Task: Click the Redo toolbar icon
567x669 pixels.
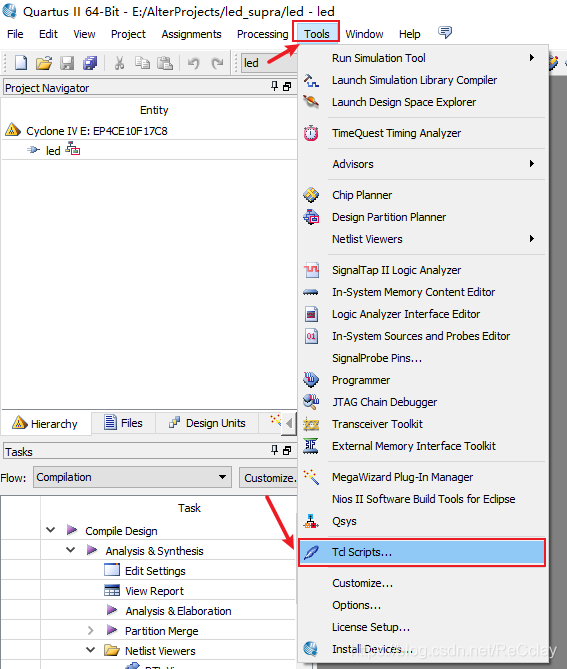Action: point(218,63)
